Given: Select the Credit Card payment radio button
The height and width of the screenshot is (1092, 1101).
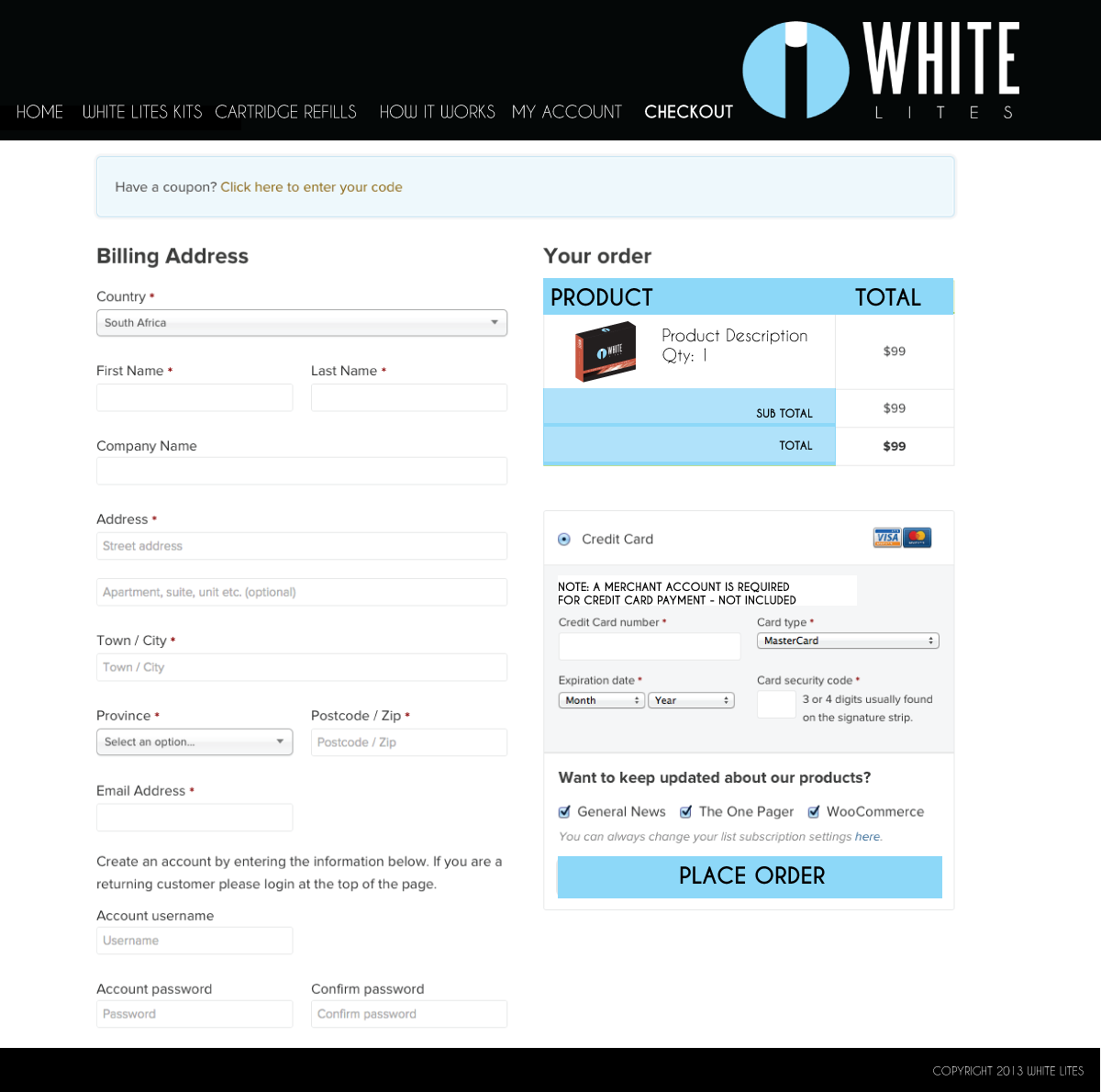Looking at the screenshot, I should [564, 540].
